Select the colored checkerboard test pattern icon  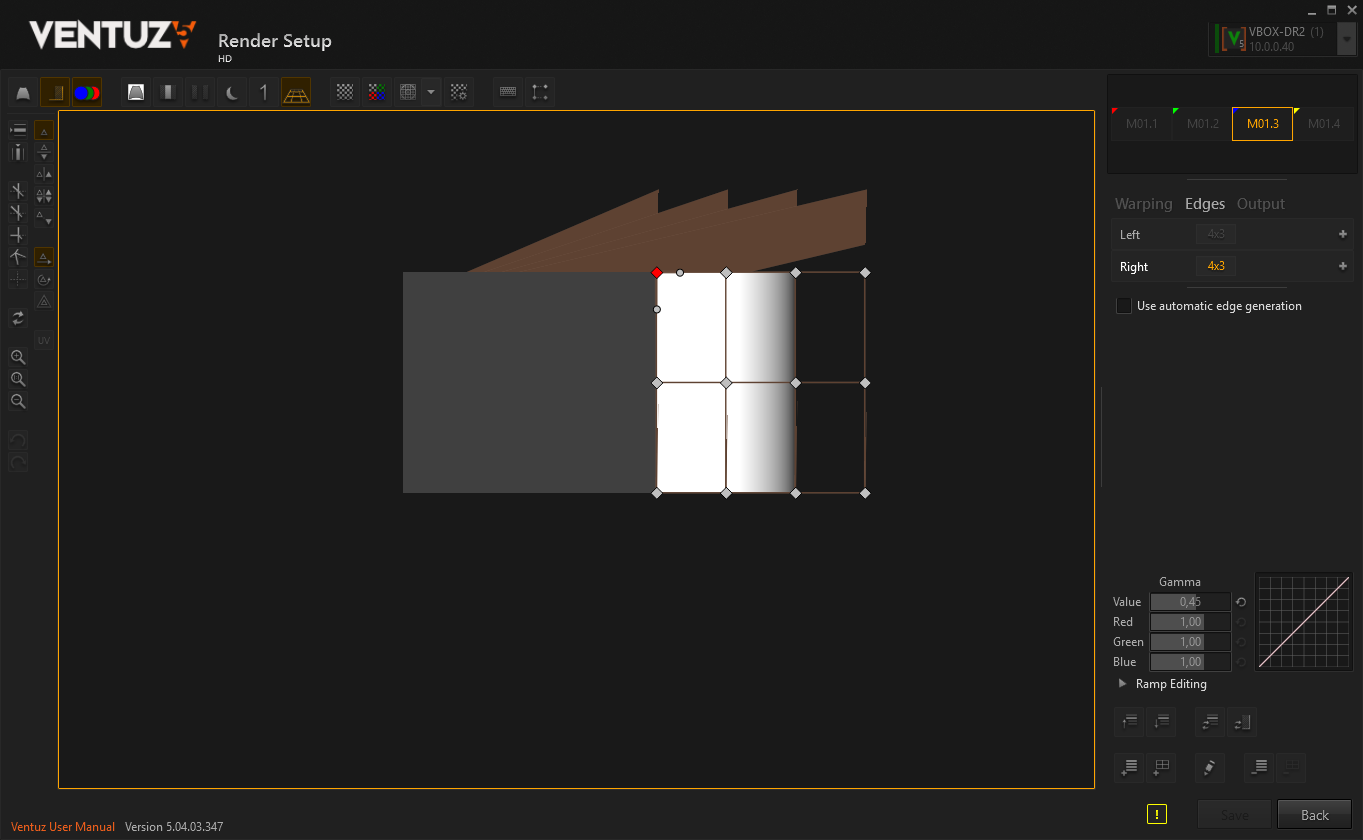376,92
